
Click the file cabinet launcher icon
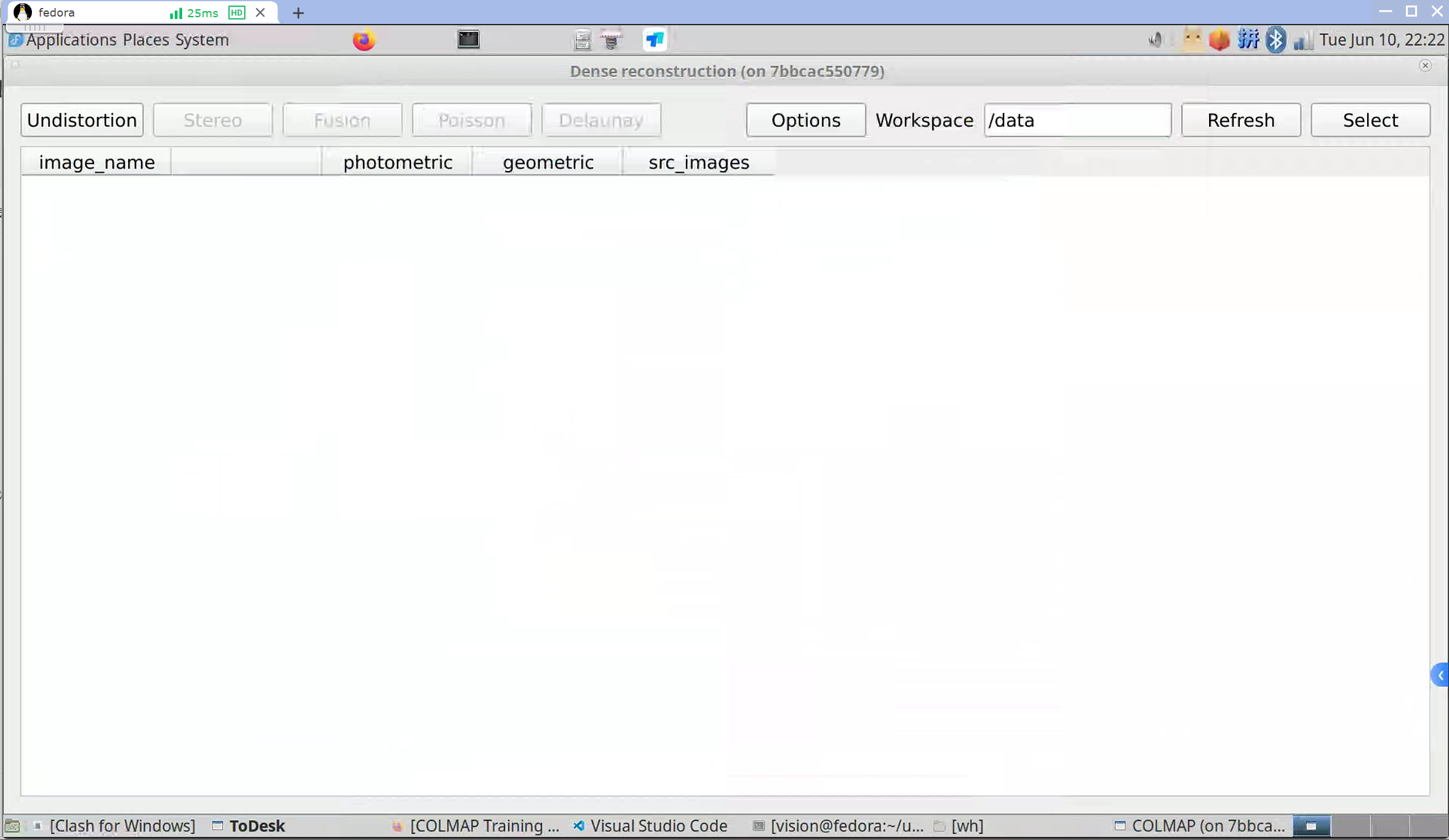581,40
